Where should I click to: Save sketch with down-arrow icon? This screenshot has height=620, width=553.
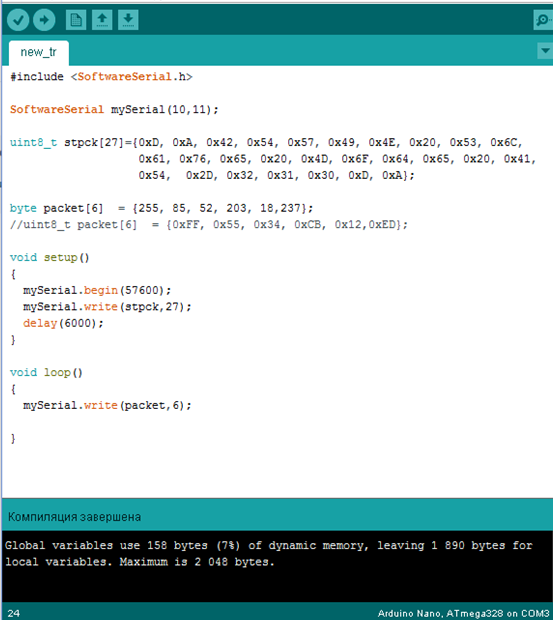click(x=128, y=20)
